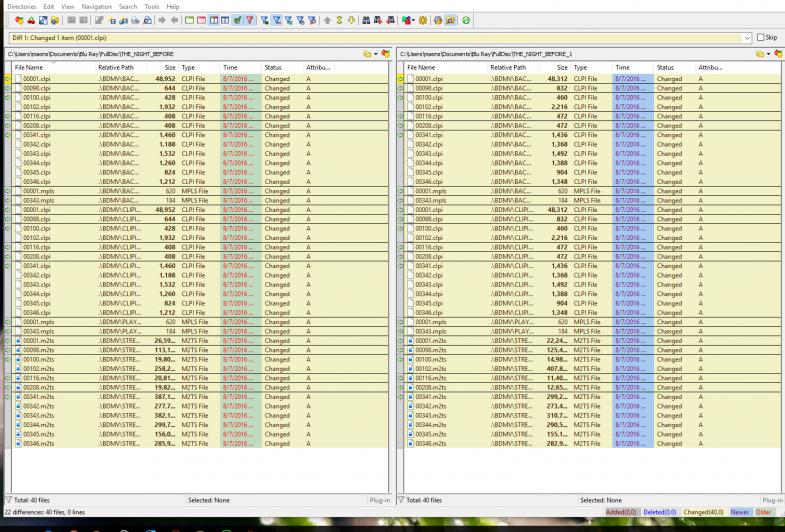Open the Search menu
The width and height of the screenshot is (785, 532).
[128, 7]
